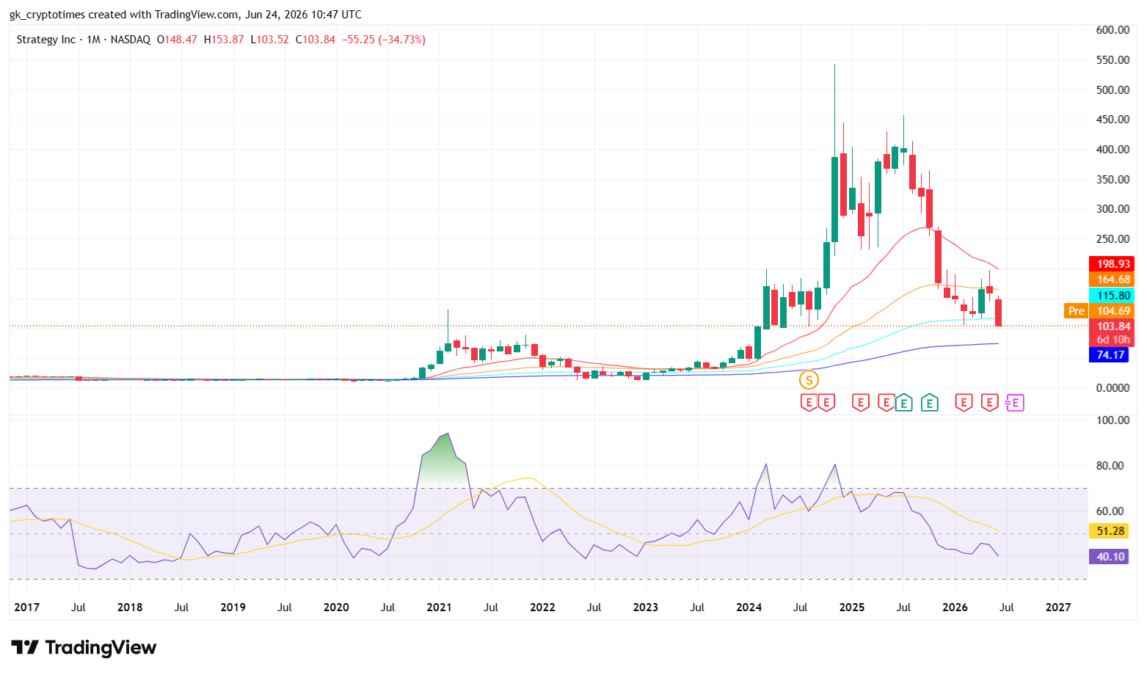Open the red earnings marker near May 2026
Image resolution: width=1147 pixels, height=675 pixels.
tap(989, 402)
